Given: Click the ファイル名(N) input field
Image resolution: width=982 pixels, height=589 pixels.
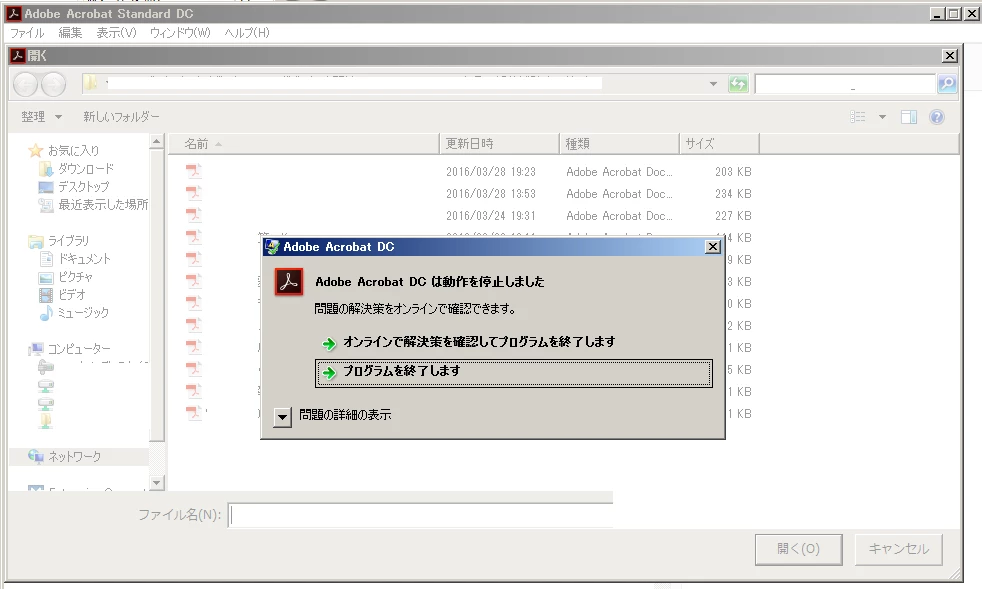Looking at the screenshot, I should click(x=420, y=515).
